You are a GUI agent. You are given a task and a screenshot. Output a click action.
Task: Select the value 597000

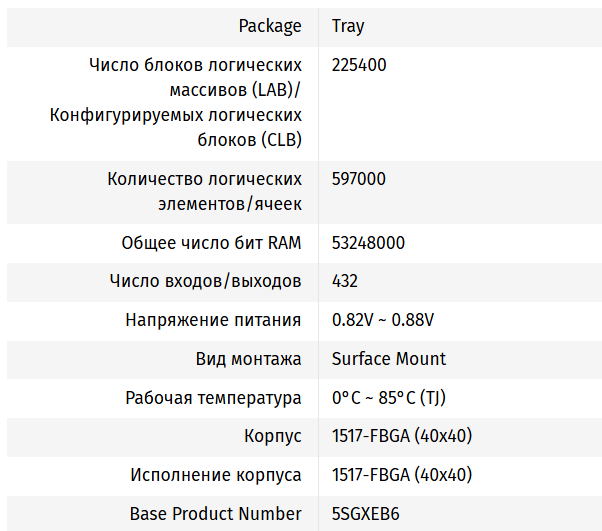tap(359, 179)
